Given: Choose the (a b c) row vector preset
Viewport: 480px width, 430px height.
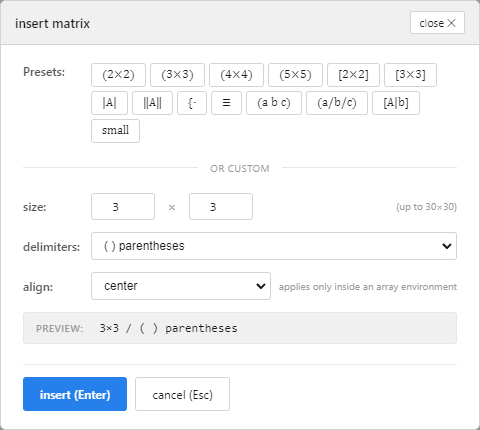Looking at the screenshot, I should point(274,103).
